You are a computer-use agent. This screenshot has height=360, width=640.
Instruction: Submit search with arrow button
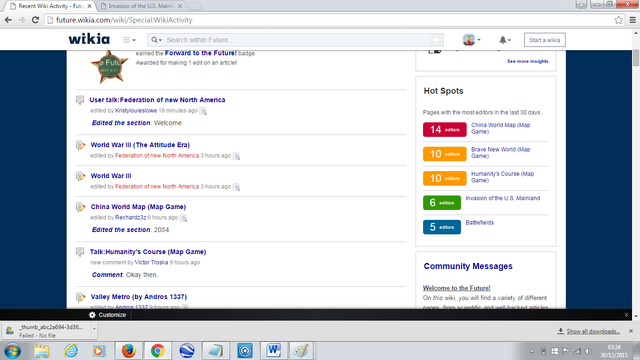(437, 40)
